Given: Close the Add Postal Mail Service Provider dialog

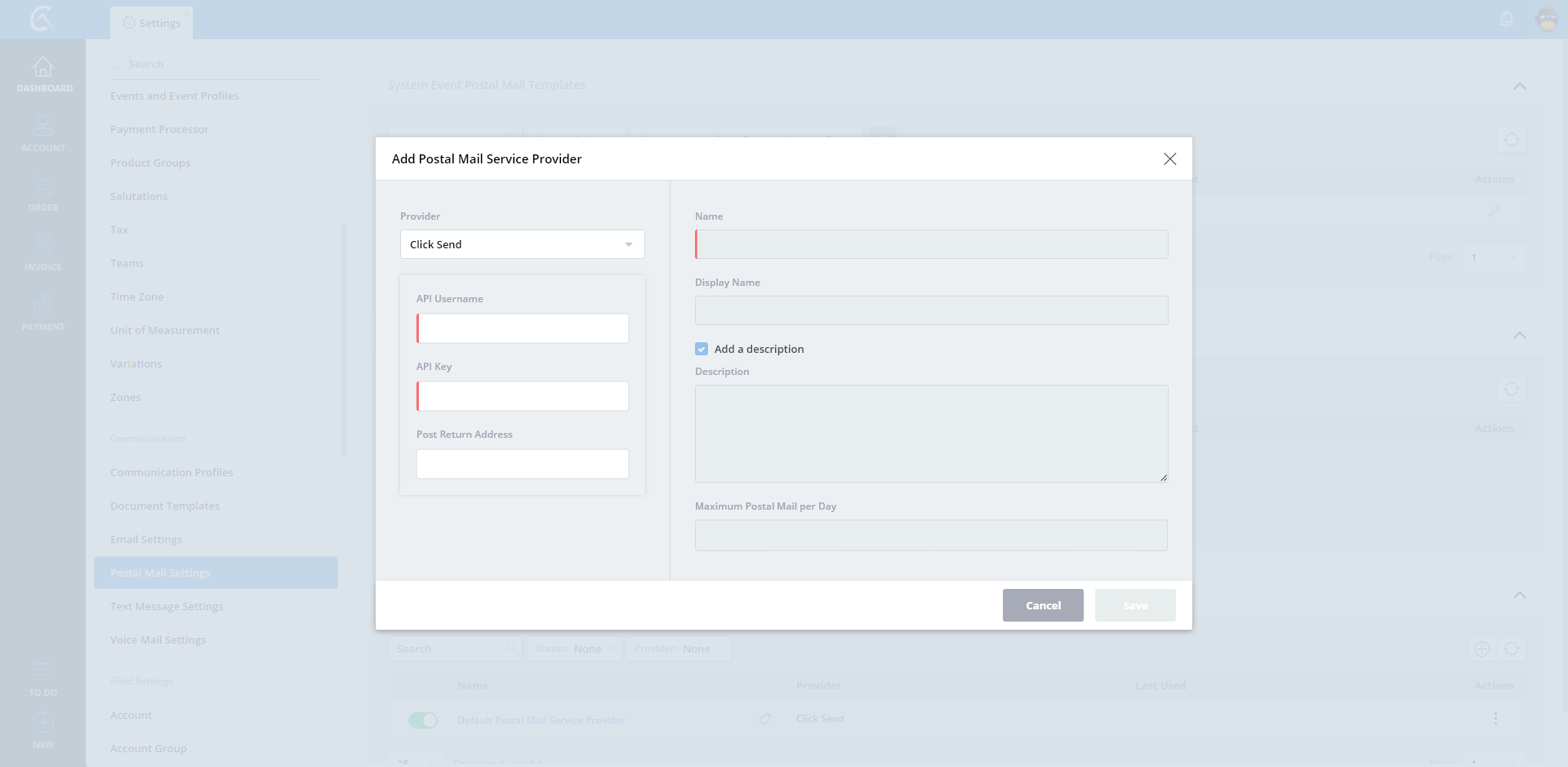Looking at the screenshot, I should tap(1169, 158).
